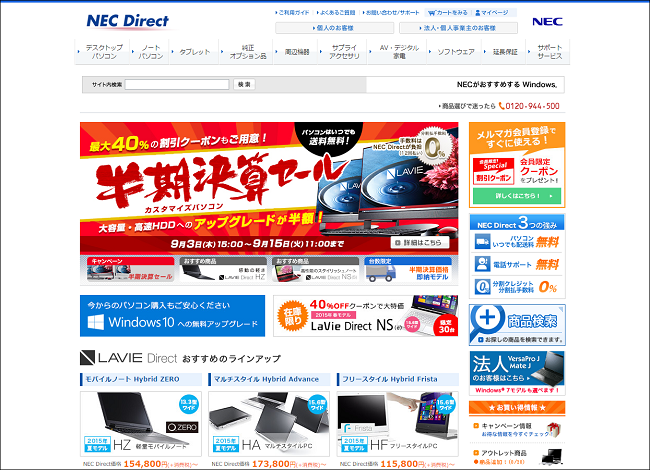Screen dimensions: 650x470
Task: Open the Windows 10 free upgrade banner
Action: (x=172, y=316)
